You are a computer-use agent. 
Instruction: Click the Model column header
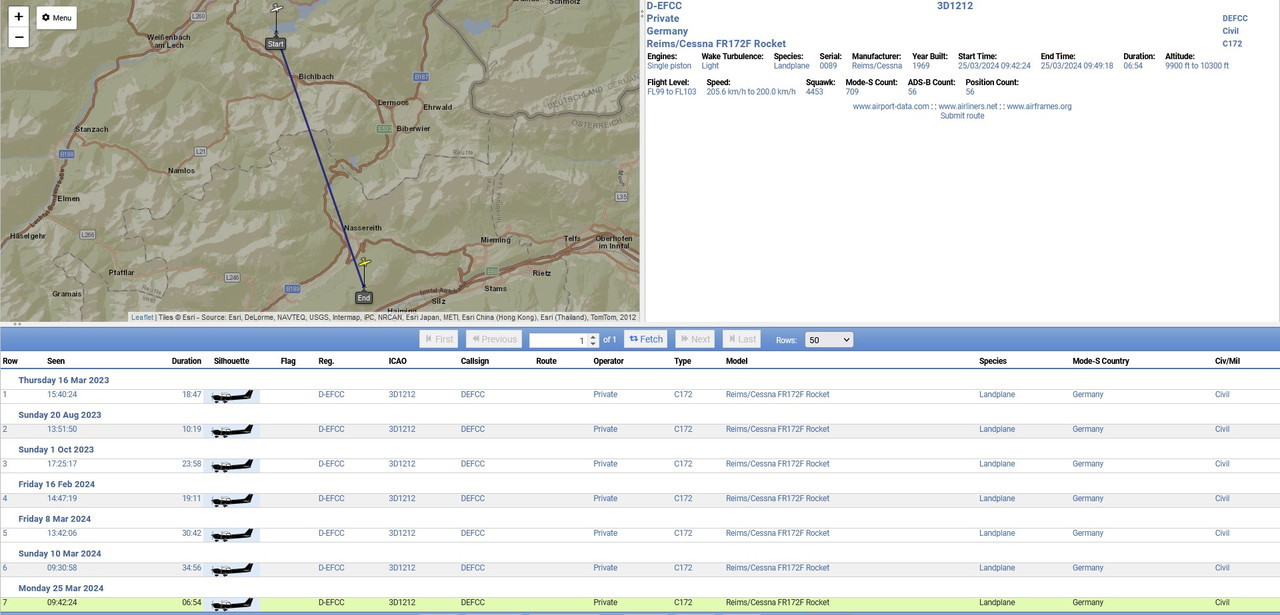(x=737, y=361)
